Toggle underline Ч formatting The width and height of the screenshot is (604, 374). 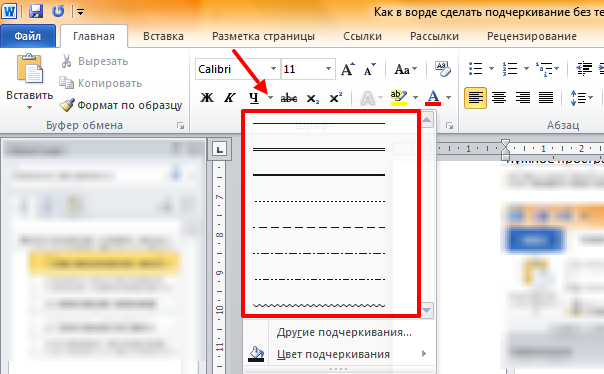tap(253, 97)
